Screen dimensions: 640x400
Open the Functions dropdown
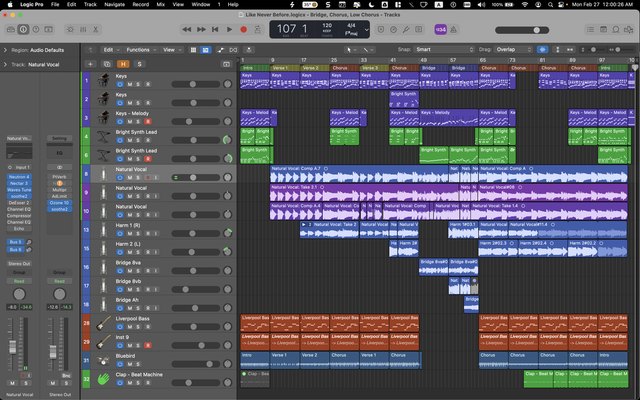[141, 50]
